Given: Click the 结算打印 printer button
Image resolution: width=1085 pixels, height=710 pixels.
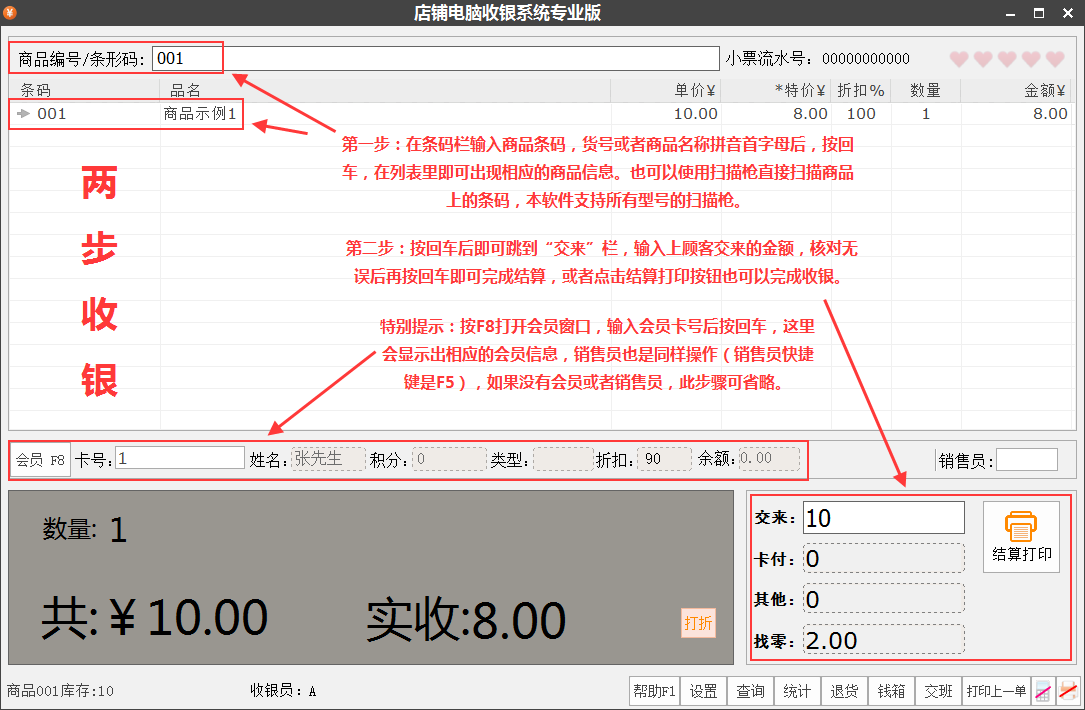Looking at the screenshot, I should [1021, 537].
